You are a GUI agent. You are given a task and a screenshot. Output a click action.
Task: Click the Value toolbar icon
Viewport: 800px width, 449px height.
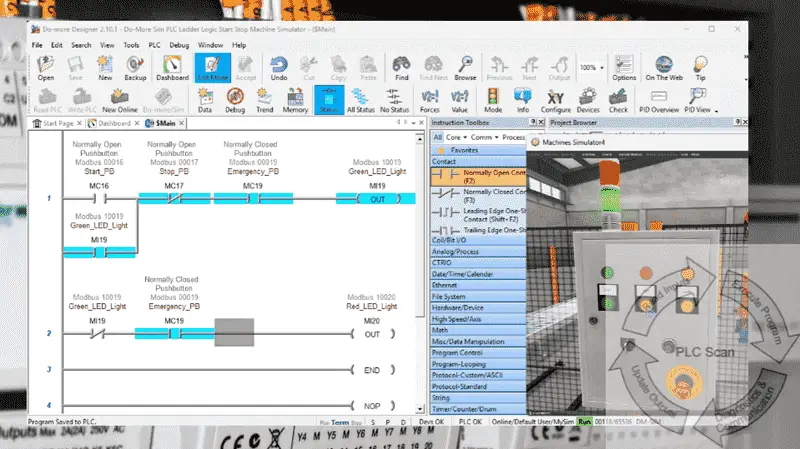point(460,100)
